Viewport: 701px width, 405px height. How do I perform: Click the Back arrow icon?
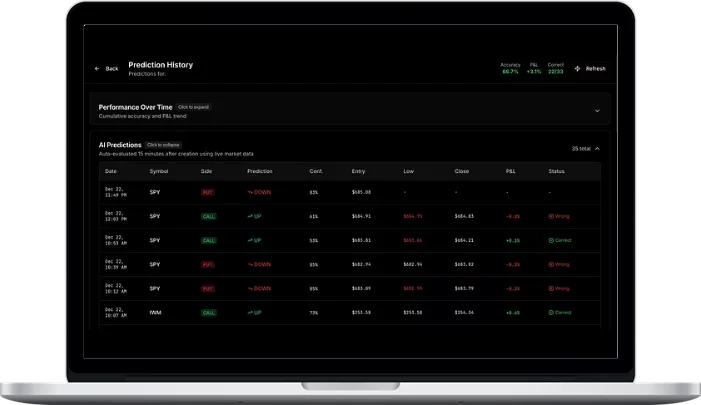click(x=97, y=69)
